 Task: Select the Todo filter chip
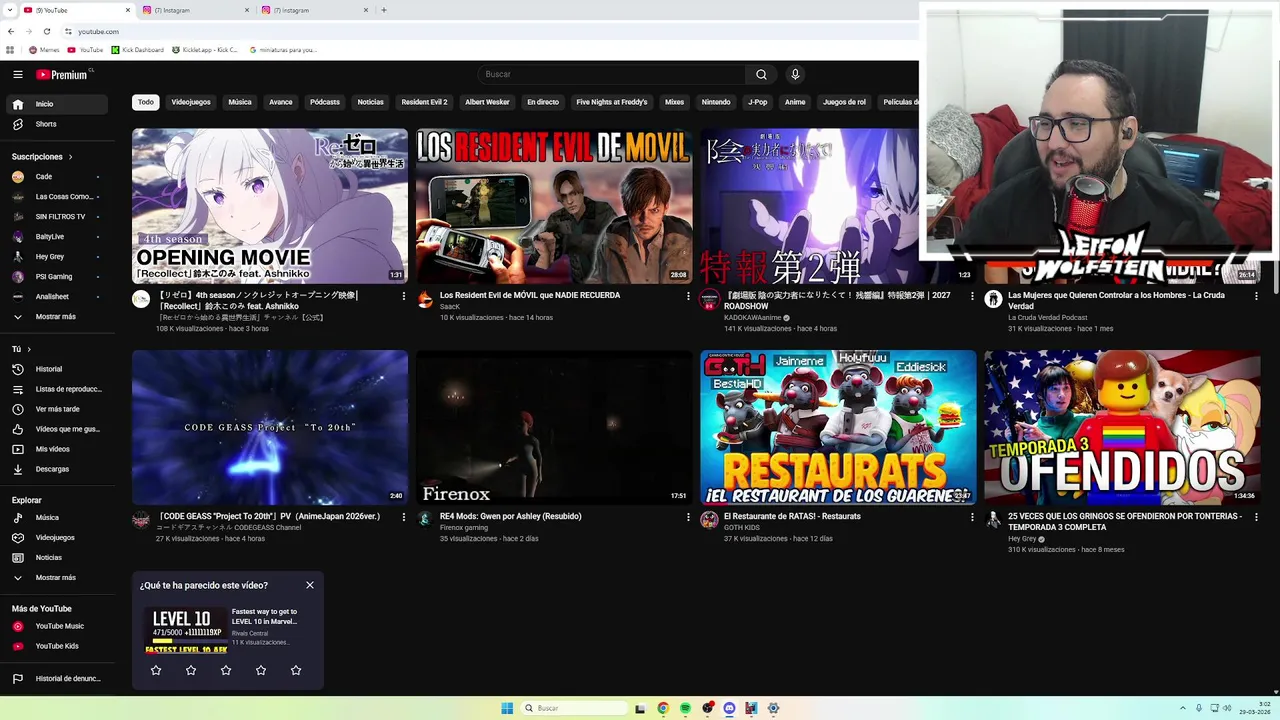(x=146, y=102)
